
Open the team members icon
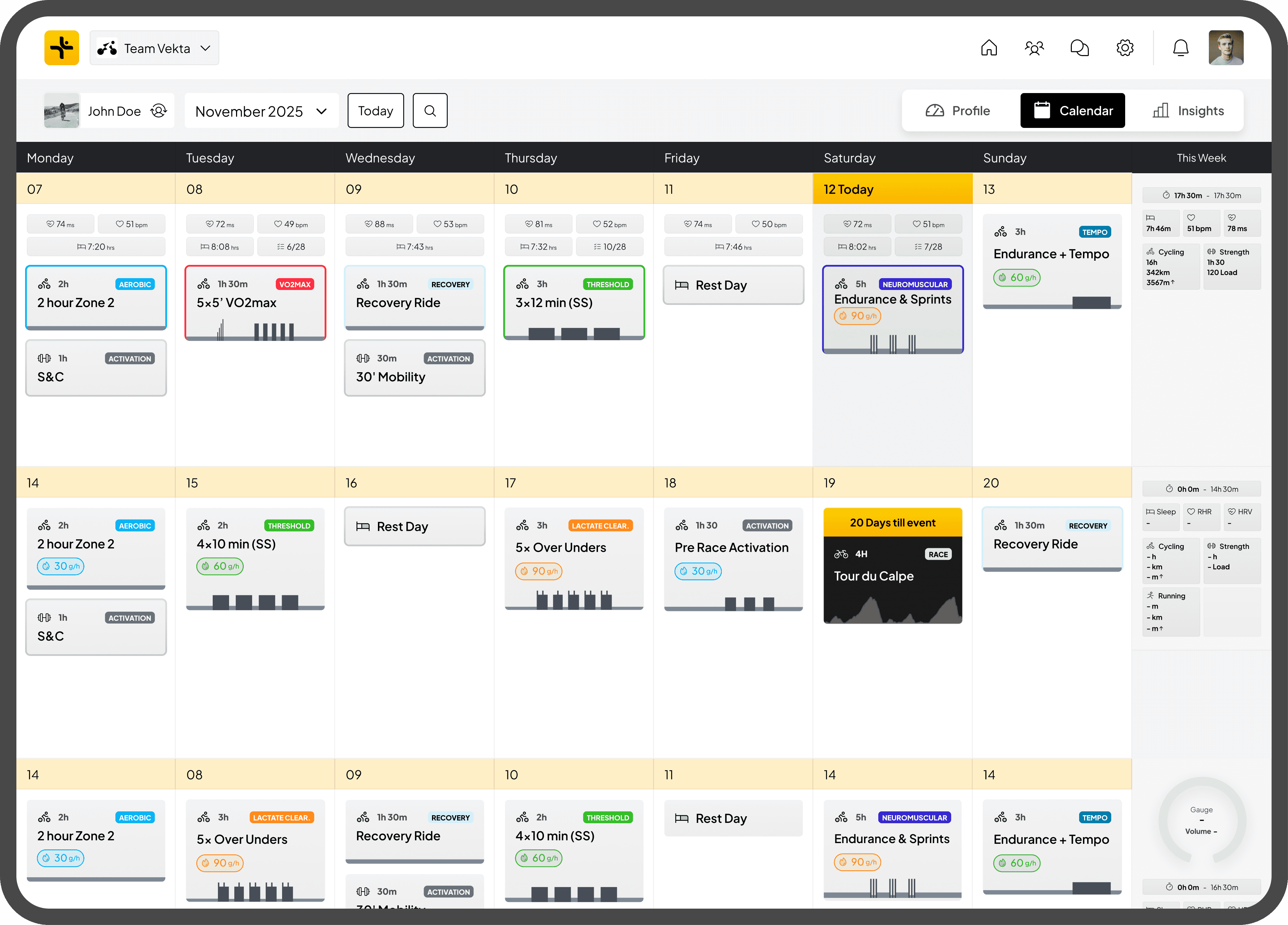[1034, 48]
